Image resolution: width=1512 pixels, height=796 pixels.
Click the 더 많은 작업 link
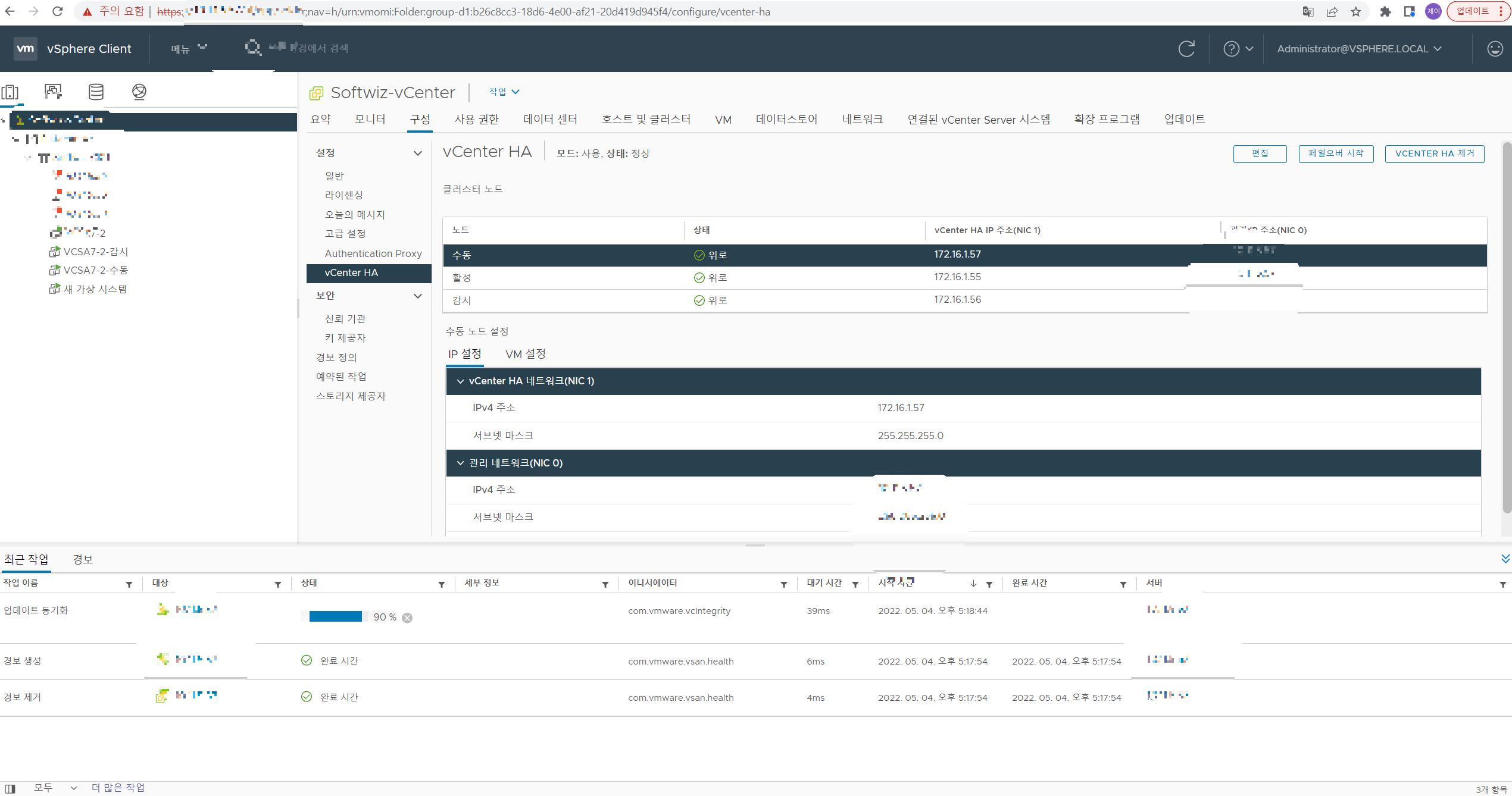[118, 788]
